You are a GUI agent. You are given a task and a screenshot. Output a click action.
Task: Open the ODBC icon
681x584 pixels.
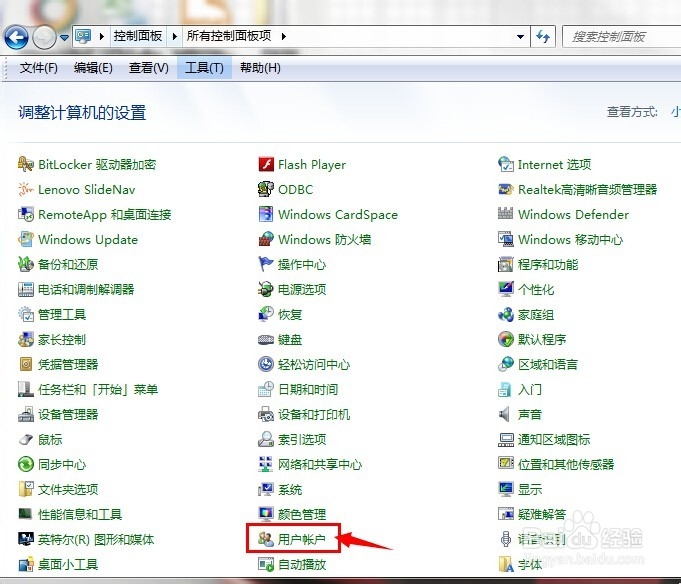click(266, 189)
